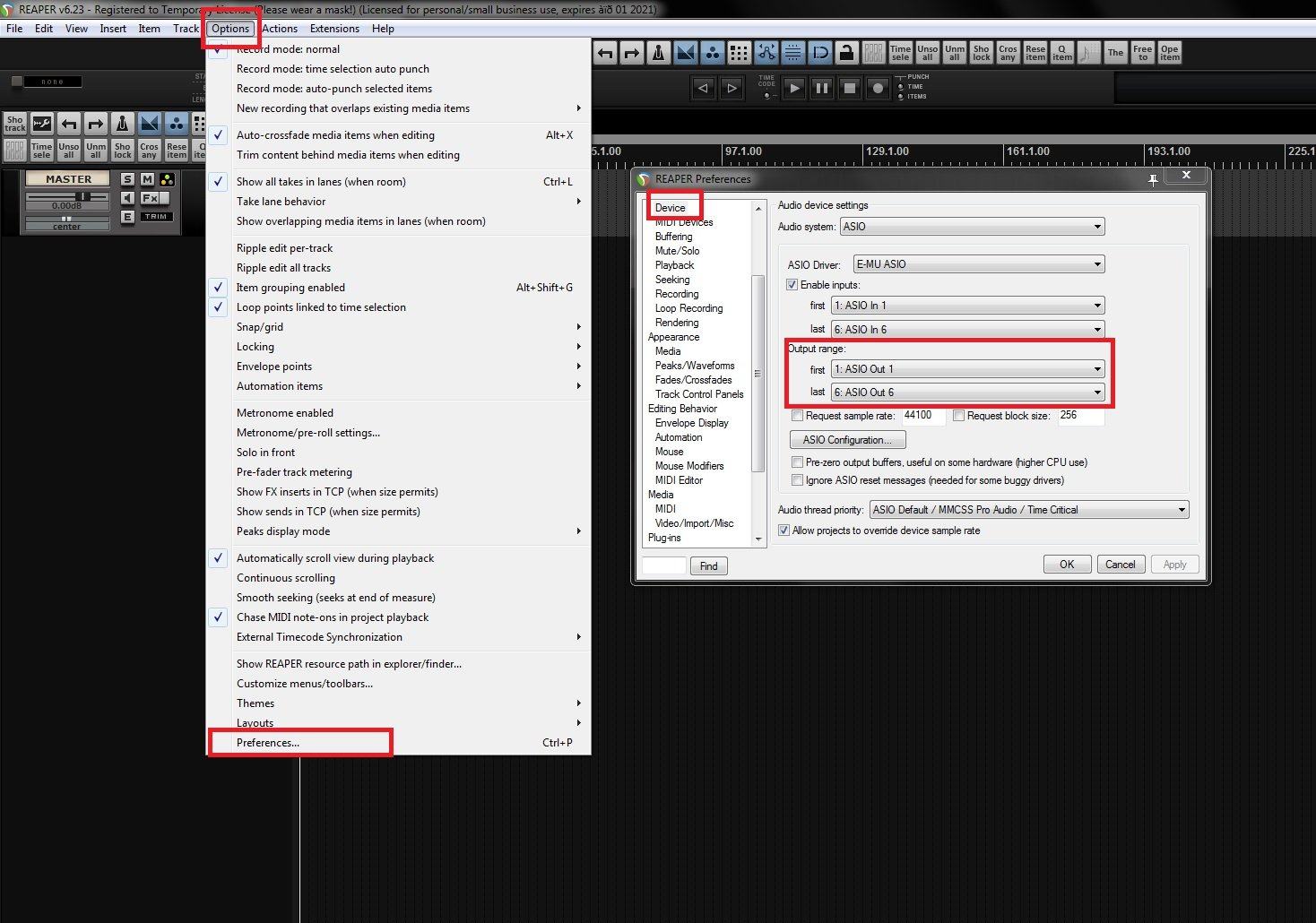Pin the REAPER Preferences window
Viewport: 1316px width, 923px height.
(1153, 179)
